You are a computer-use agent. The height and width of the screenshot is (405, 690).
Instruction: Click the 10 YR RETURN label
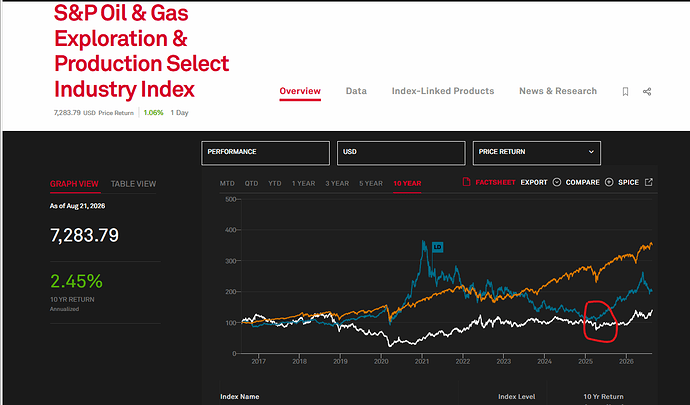pyautogui.click(x=72, y=299)
